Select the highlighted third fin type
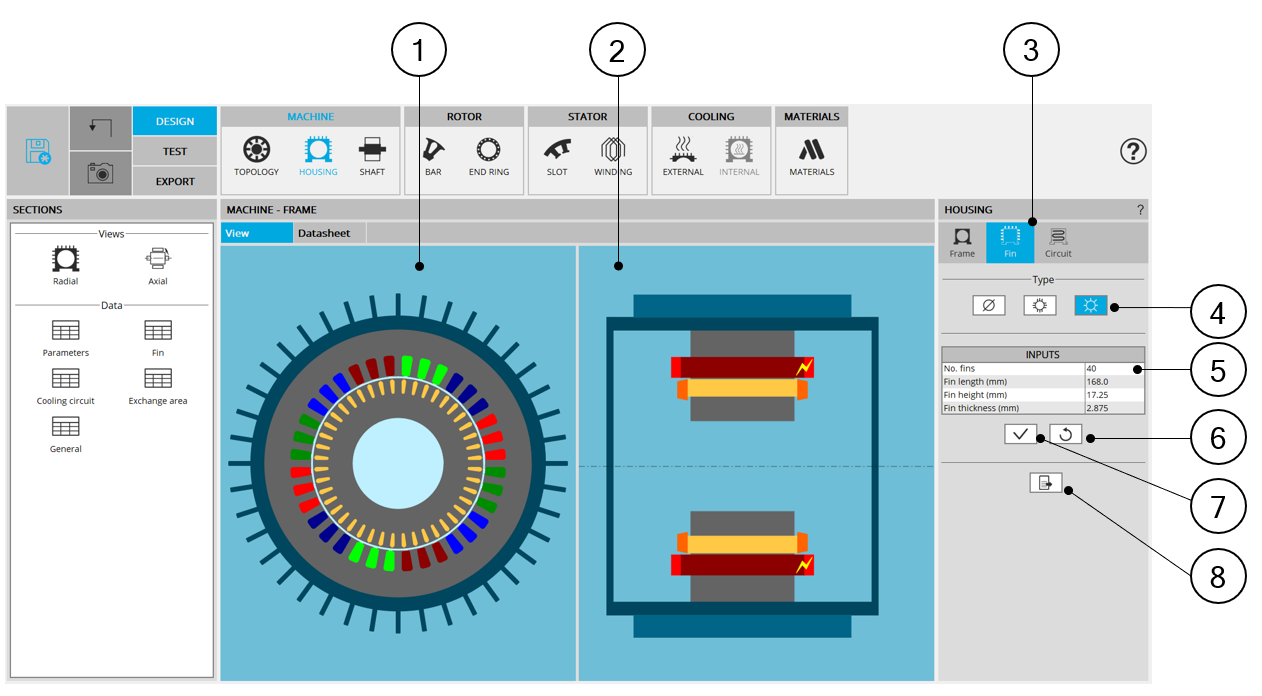The width and height of the screenshot is (1262, 696). click(x=1091, y=306)
